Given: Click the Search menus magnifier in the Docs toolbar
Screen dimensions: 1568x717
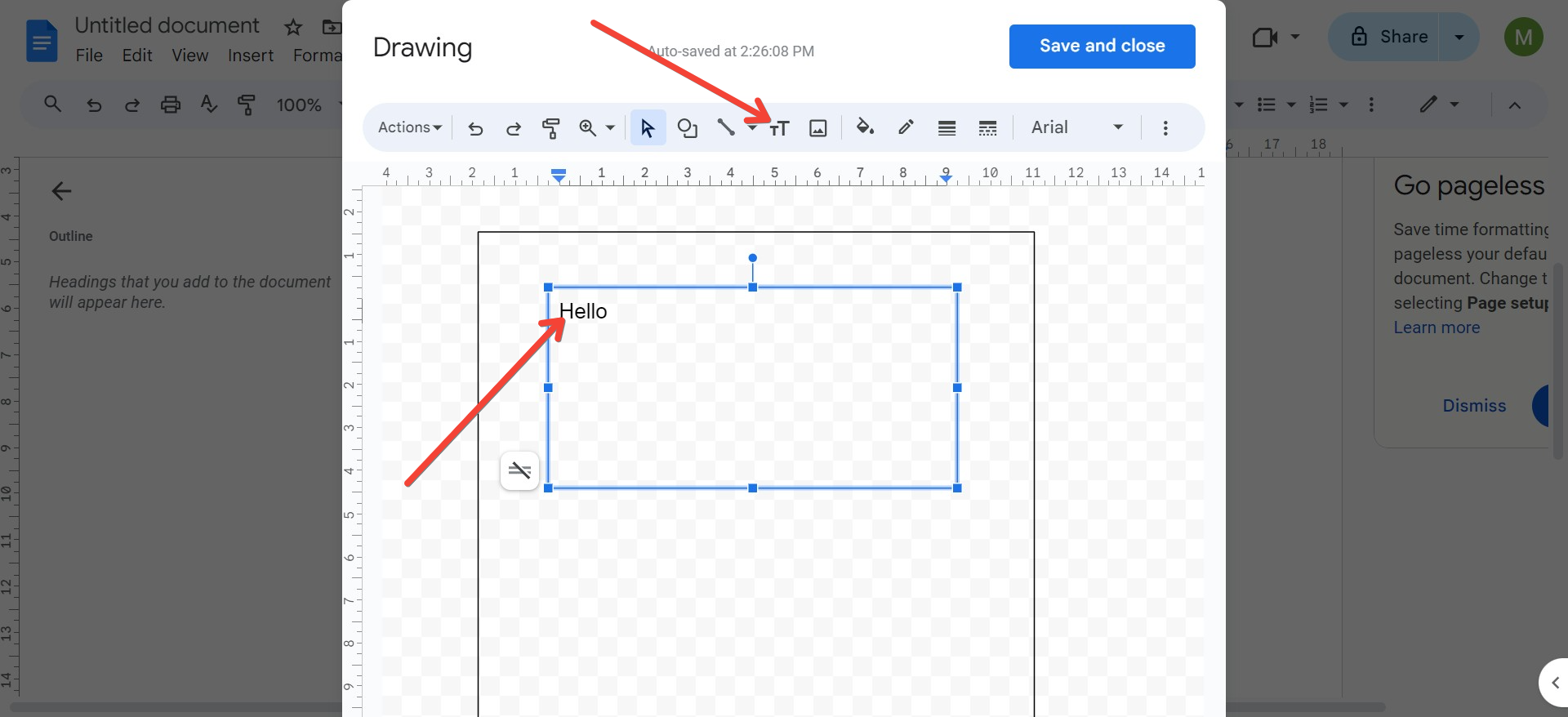Looking at the screenshot, I should click(52, 105).
